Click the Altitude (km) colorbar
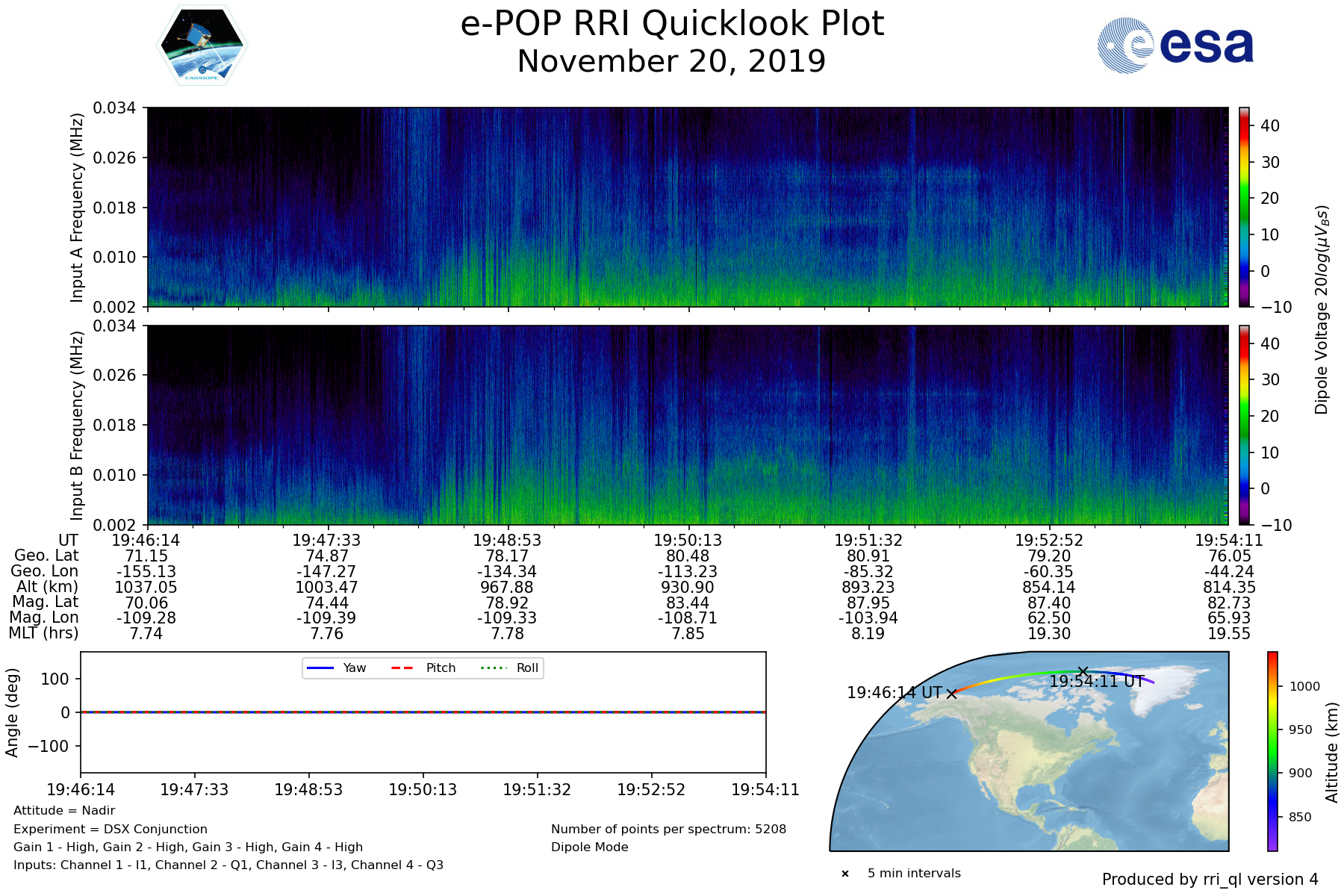1344x896 pixels. (1272, 751)
